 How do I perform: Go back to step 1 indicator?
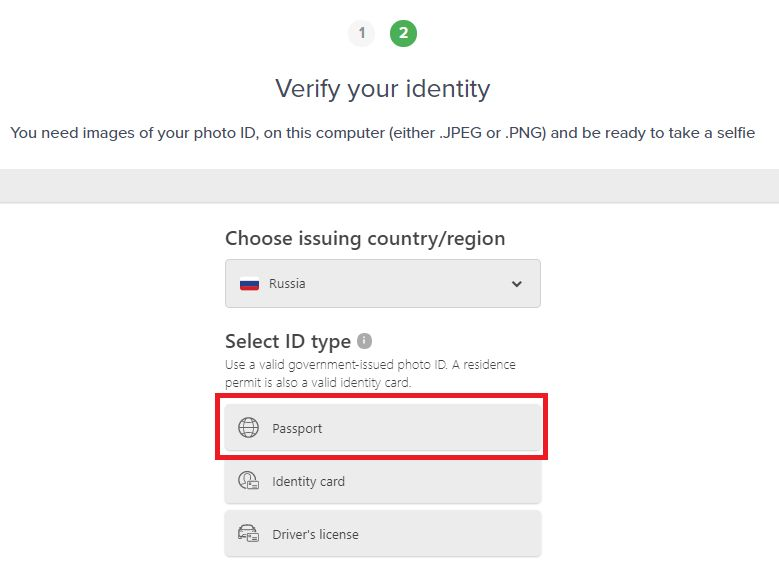coord(362,33)
